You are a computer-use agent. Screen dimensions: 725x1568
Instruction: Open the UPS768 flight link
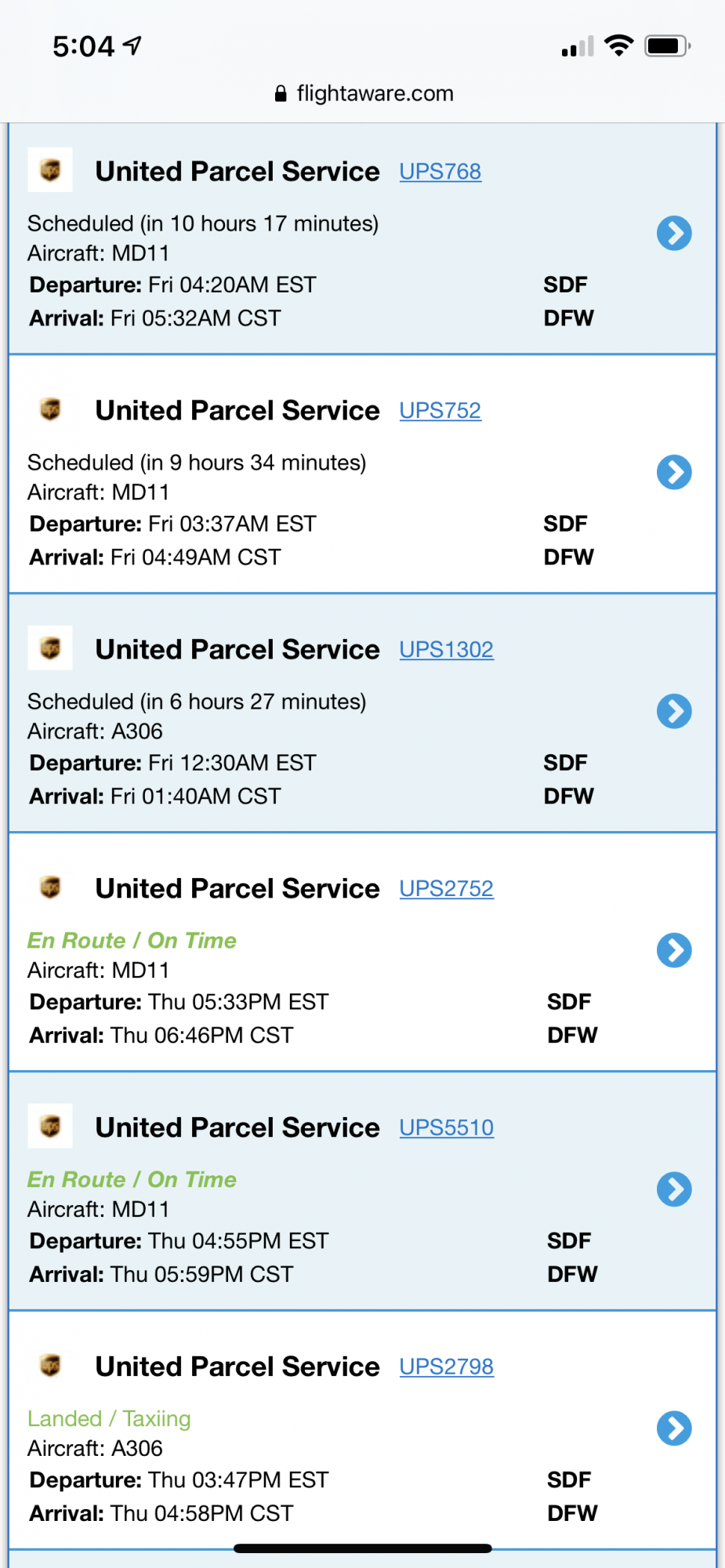click(x=440, y=172)
